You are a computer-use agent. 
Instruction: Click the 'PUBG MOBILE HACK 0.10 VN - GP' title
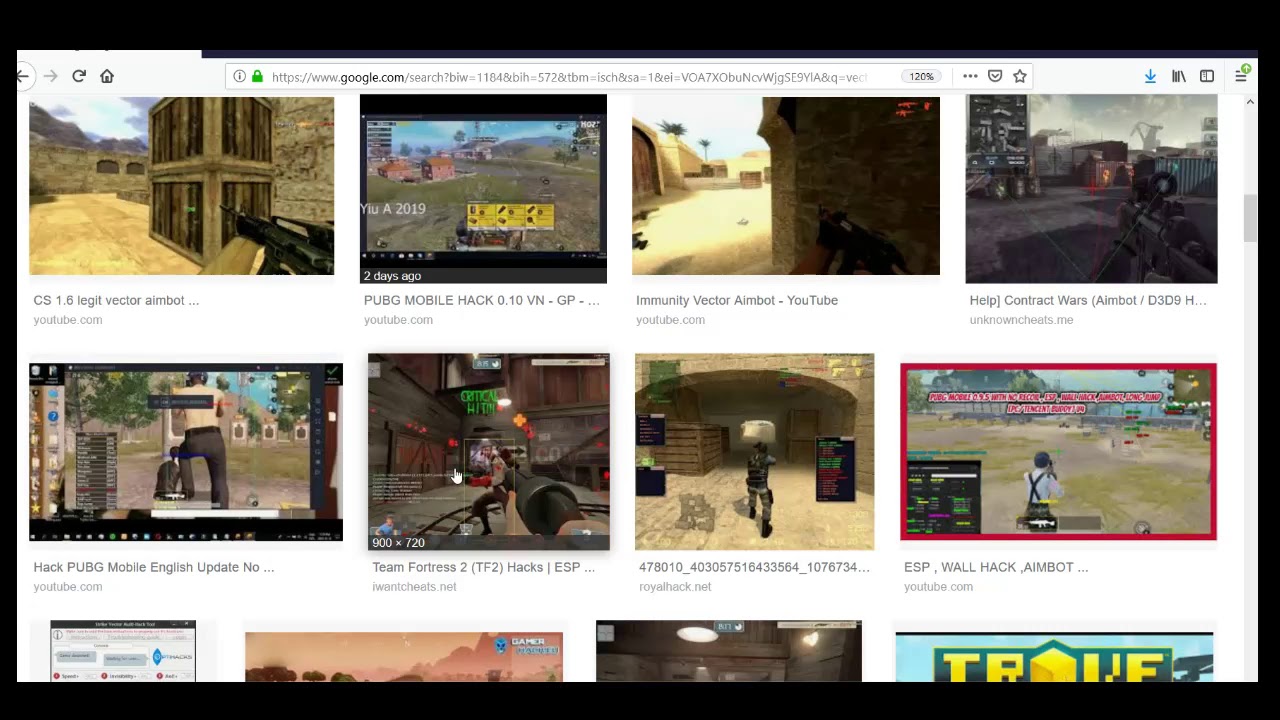pos(482,300)
